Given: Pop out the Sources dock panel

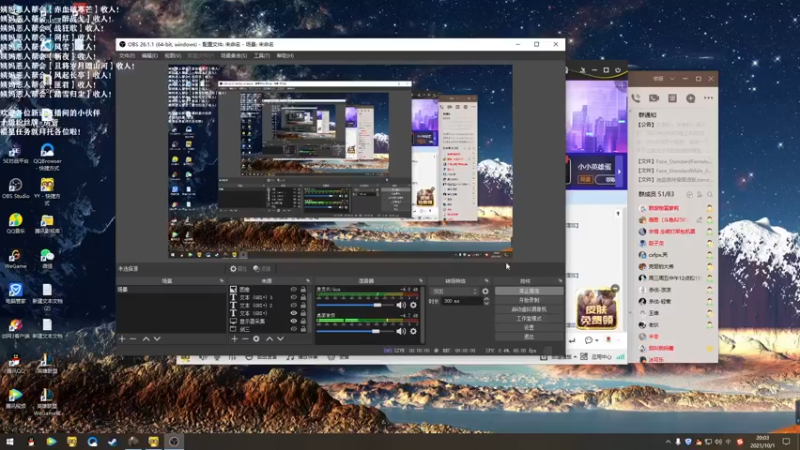Looking at the screenshot, I should [308, 281].
